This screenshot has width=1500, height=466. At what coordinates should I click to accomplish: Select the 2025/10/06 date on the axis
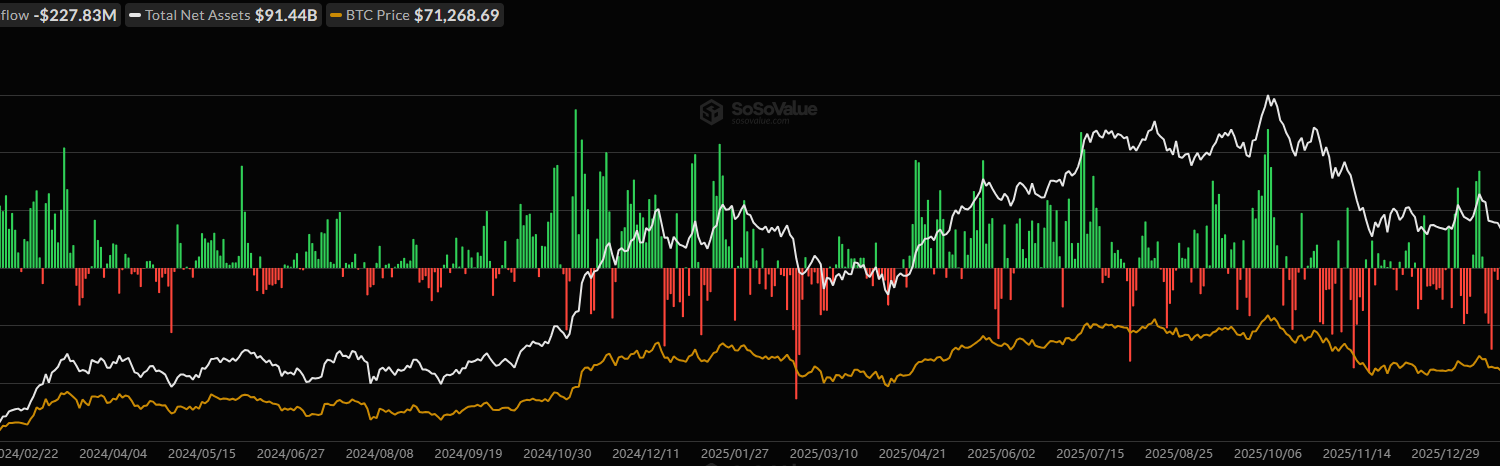click(1266, 452)
